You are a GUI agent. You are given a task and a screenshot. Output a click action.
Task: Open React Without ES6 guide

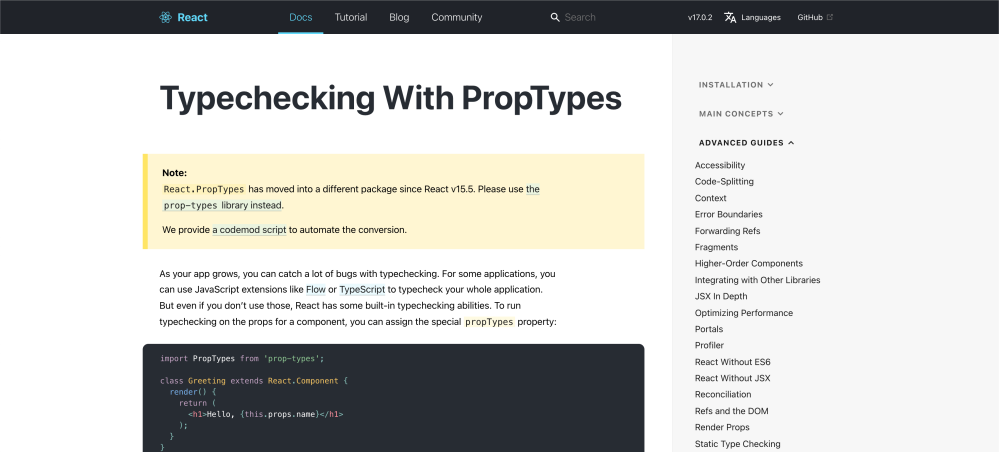[x=733, y=362]
